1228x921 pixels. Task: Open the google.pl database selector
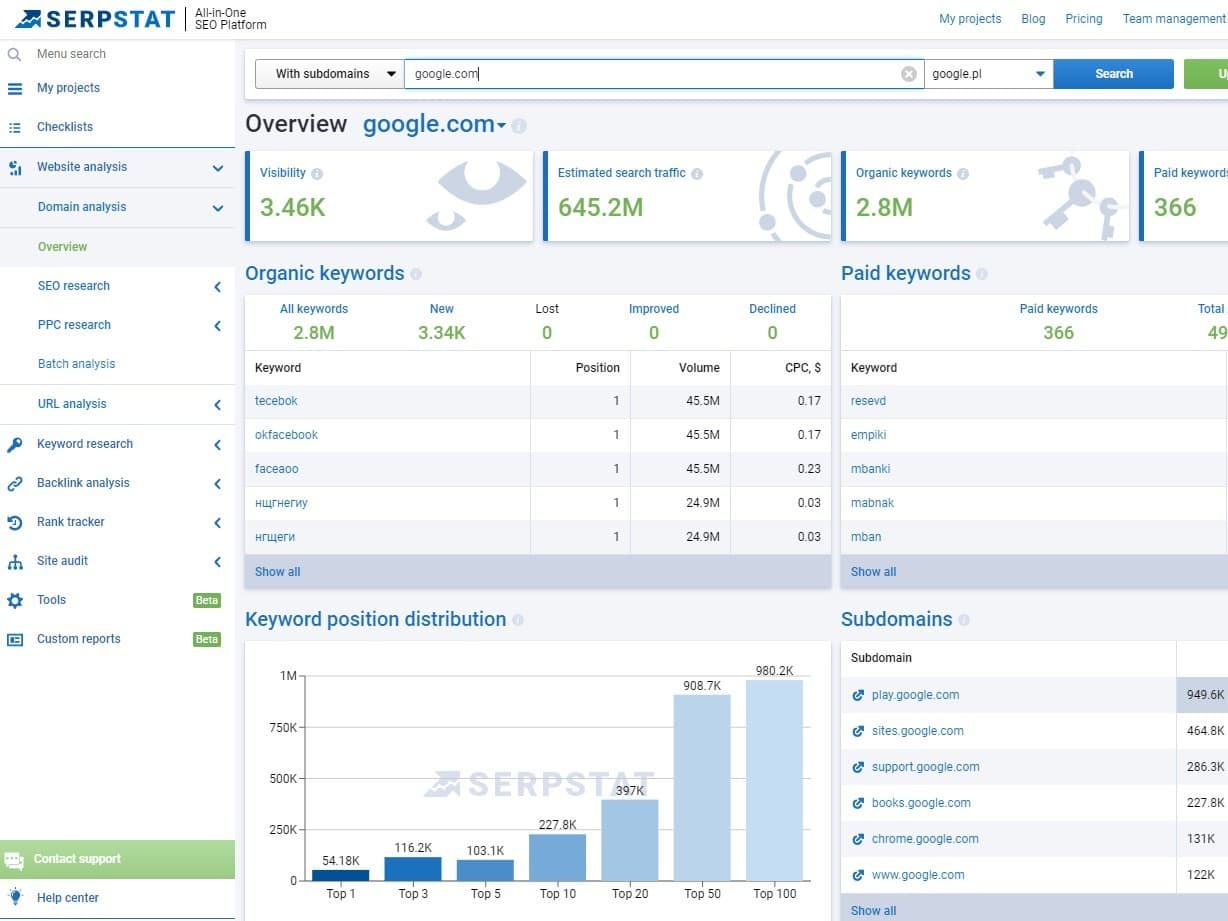tap(986, 73)
